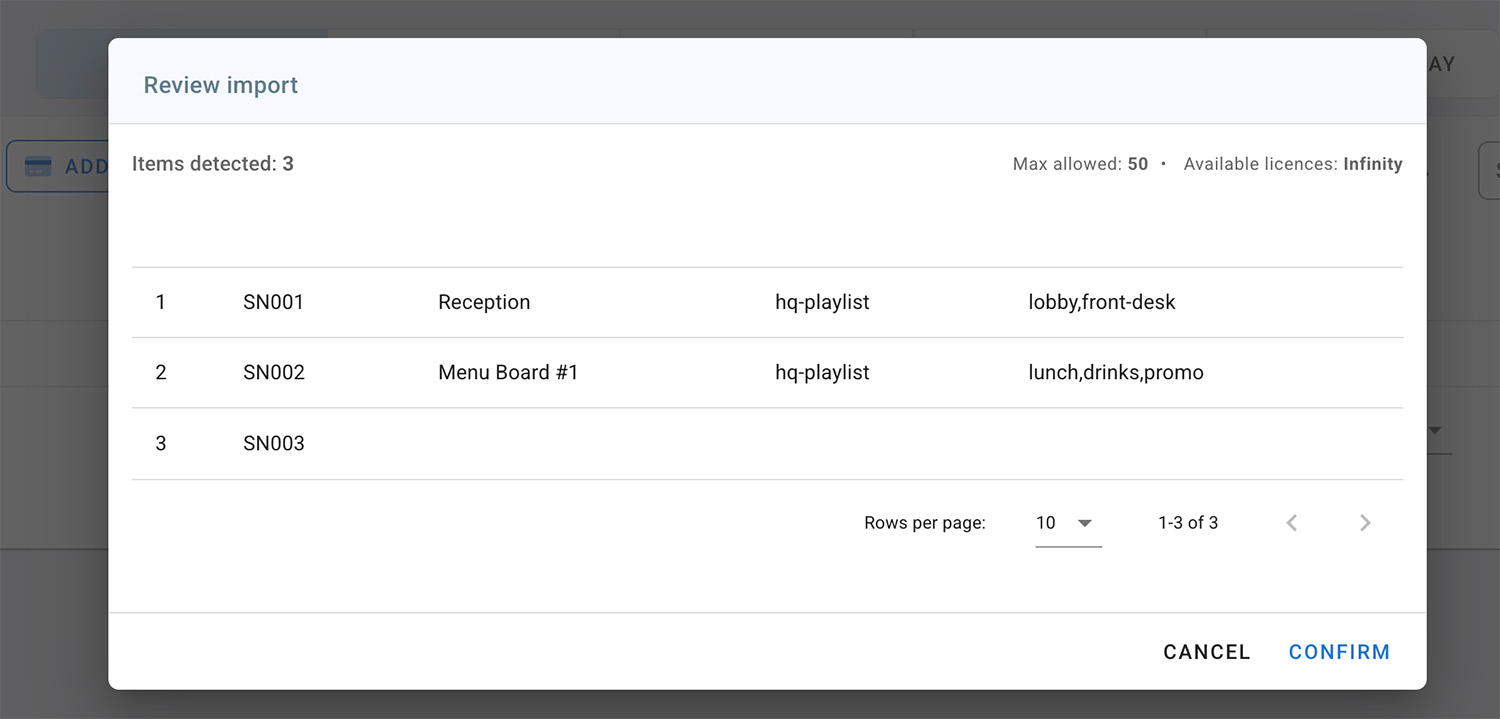Click the next page arrow
Viewport: 1500px width, 719px height.
(1364, 522)
